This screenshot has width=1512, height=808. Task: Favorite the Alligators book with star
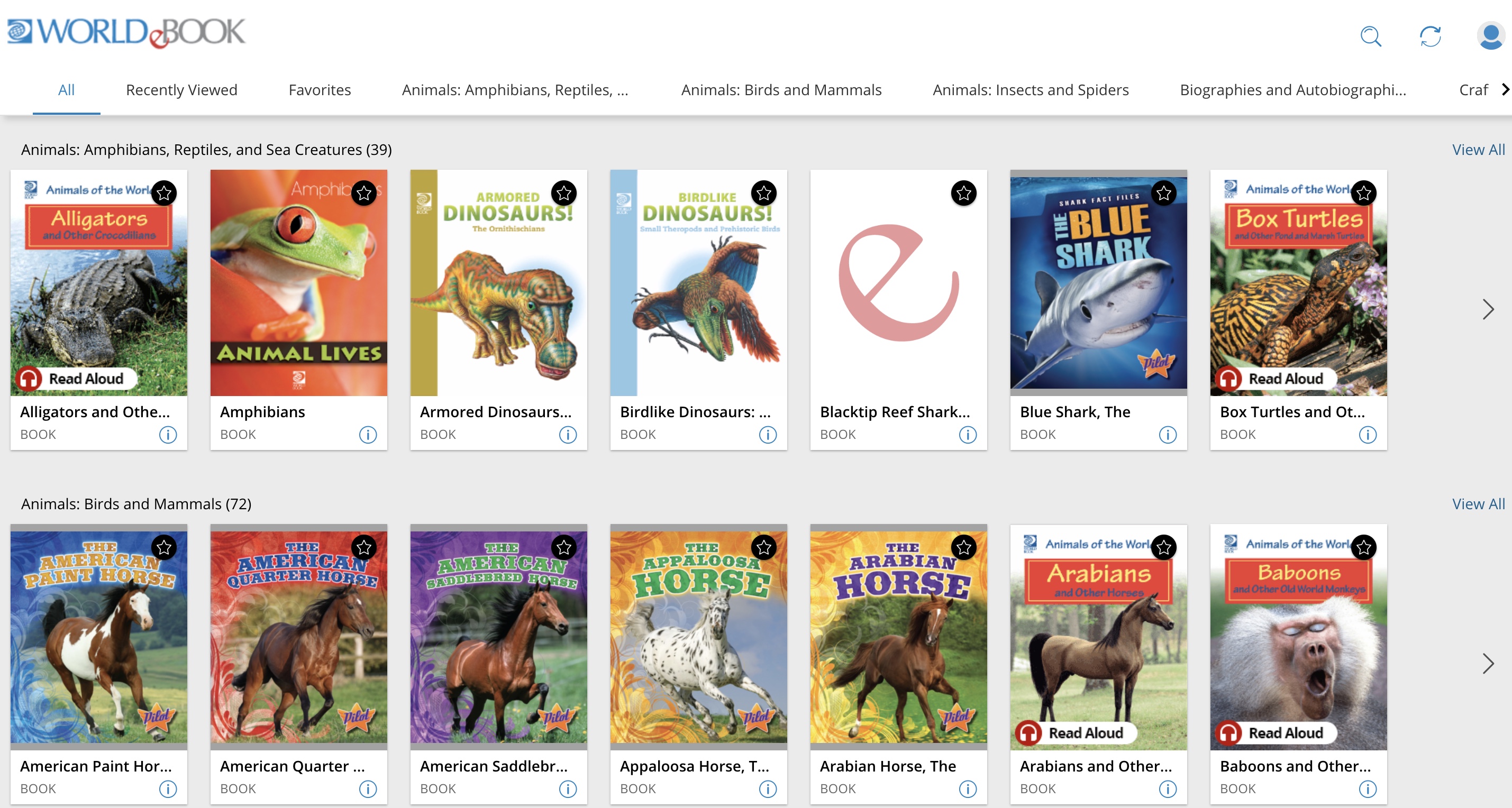(x=164, y=192)
